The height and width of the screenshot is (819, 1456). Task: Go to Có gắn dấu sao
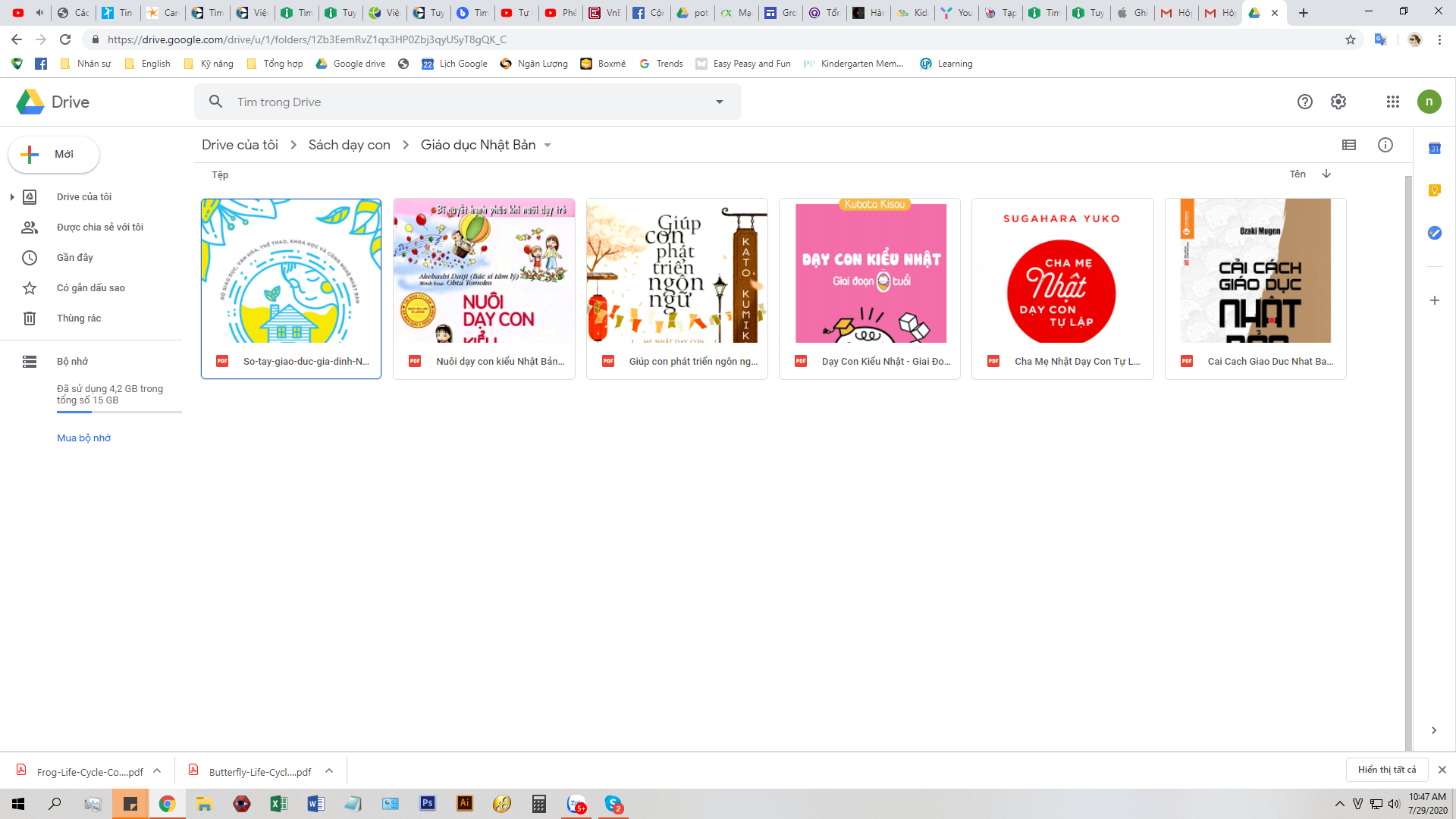pos(90,288)
